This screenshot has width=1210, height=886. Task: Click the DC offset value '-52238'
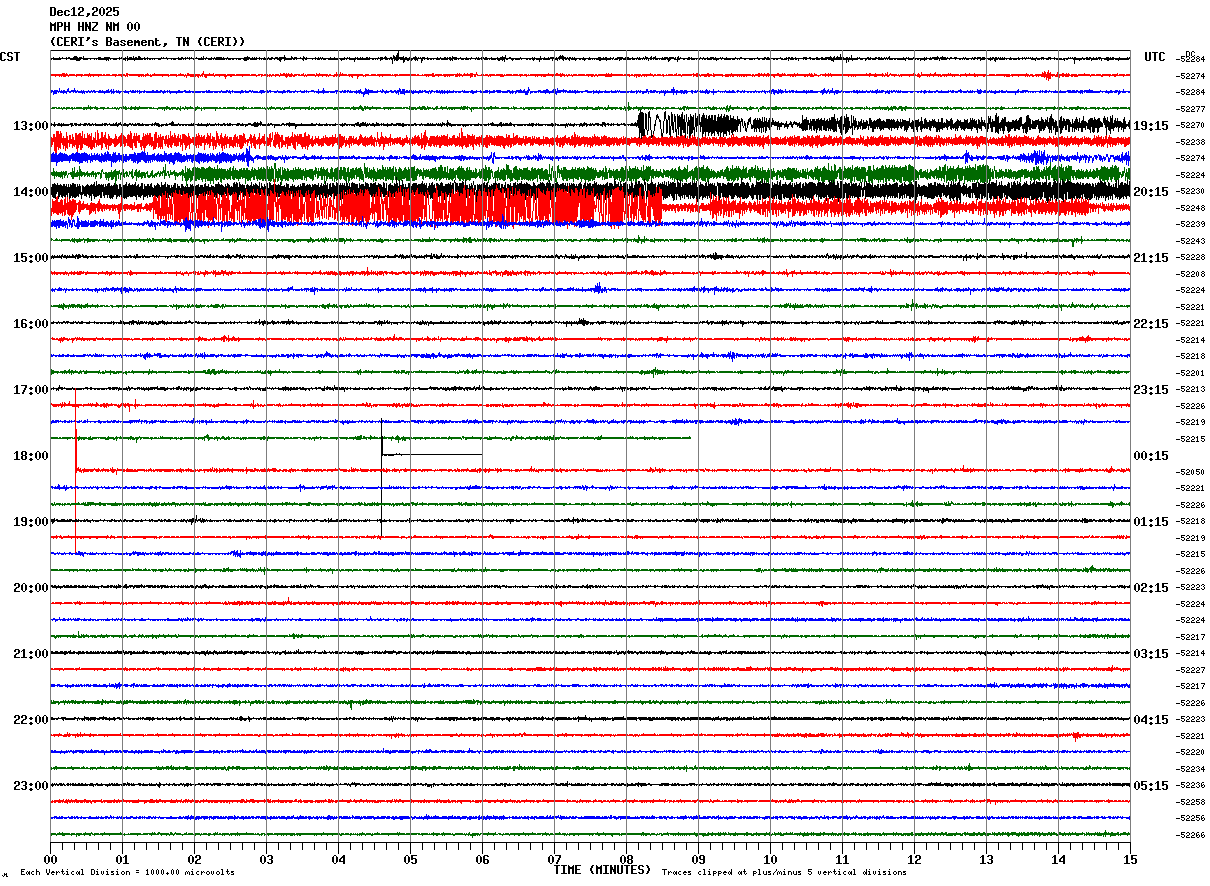click(x=1191, y=142)
